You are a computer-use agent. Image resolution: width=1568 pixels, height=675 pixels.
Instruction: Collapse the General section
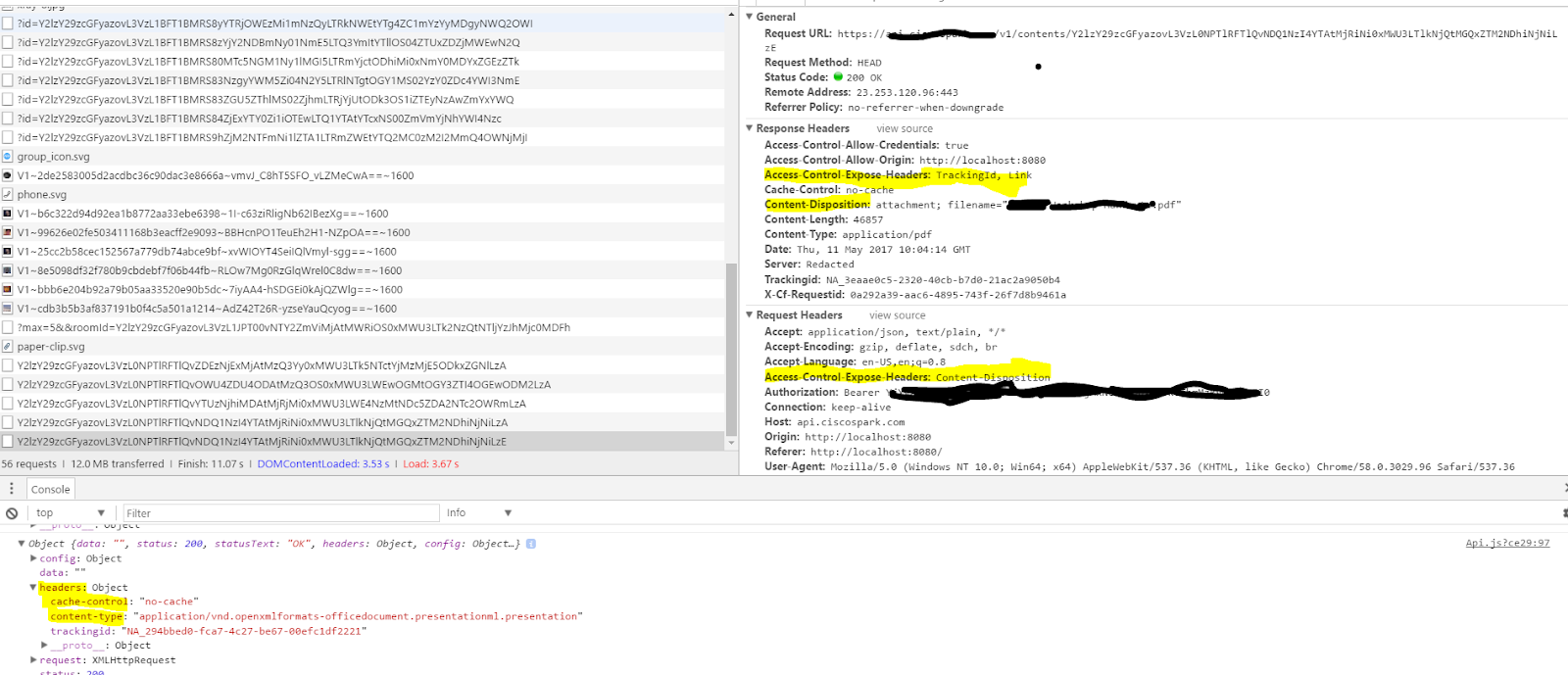(x=750, y=17)
